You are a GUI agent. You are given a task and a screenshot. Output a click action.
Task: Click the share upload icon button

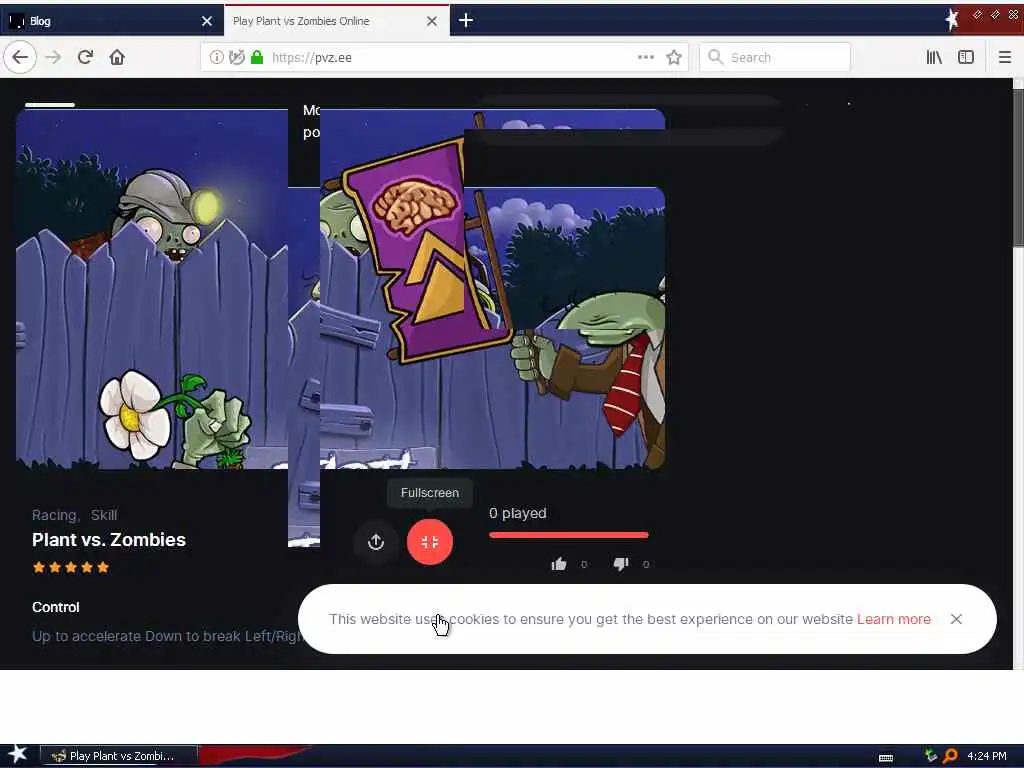pos(376,542)
